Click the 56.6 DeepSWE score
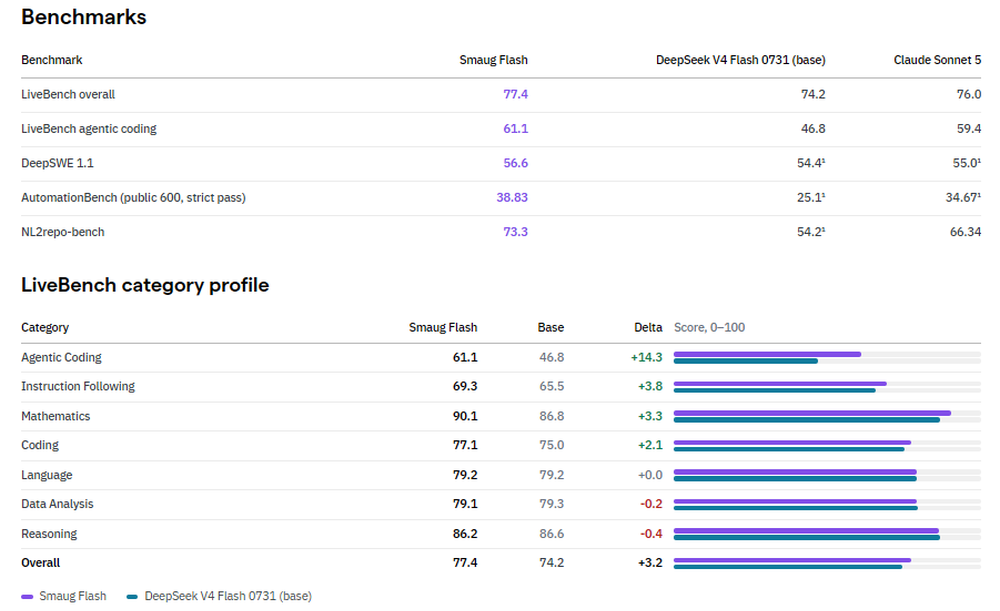 pyautogui.click(x=515, y=163)
